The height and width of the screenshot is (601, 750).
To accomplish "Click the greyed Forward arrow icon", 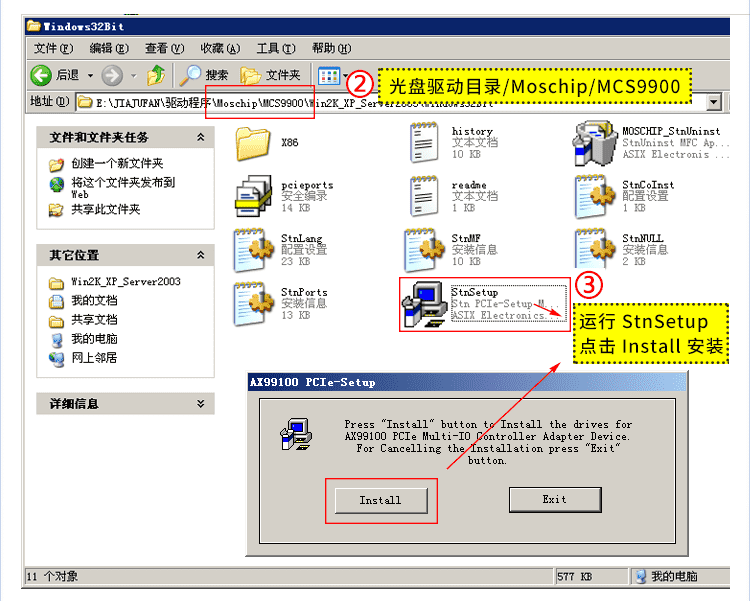I will coord(112,75).
